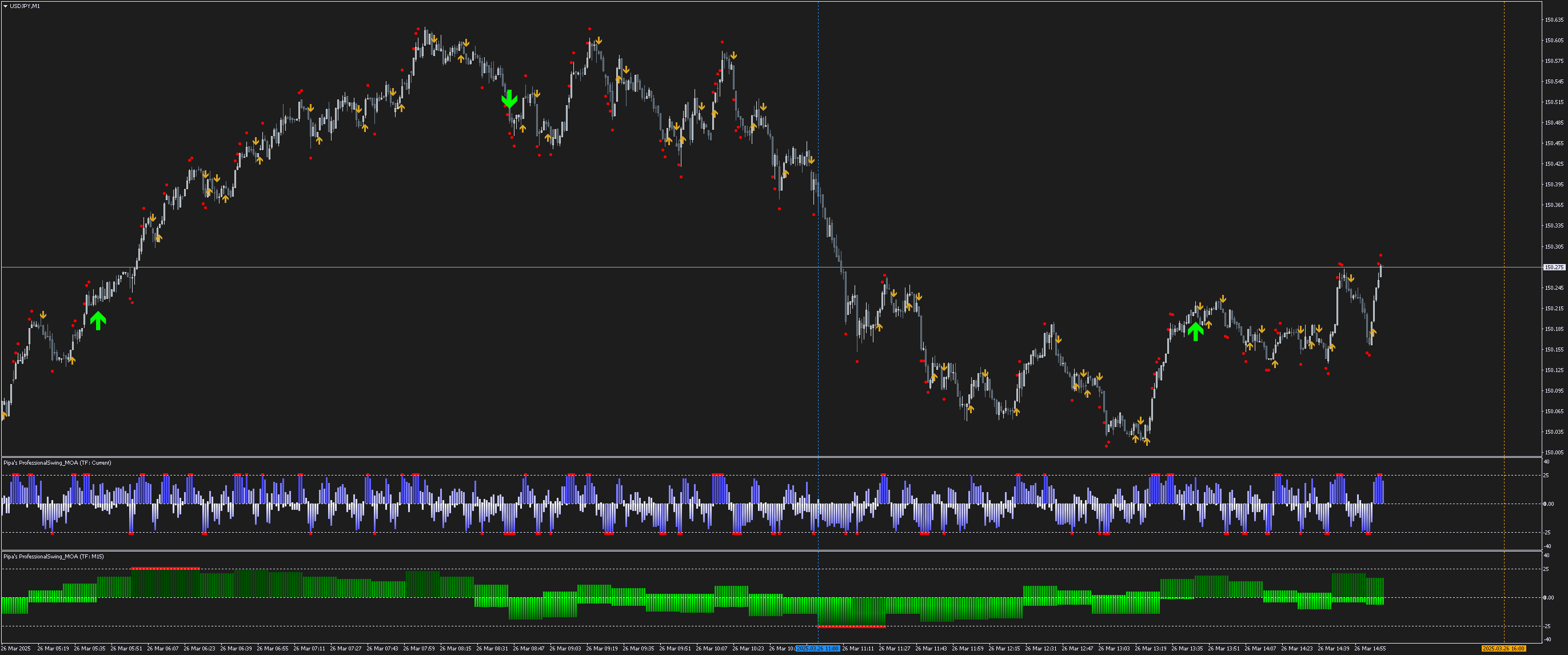Click the red oversold bar below M15 panel
The image size is (1568, 655).
(851, 626)
